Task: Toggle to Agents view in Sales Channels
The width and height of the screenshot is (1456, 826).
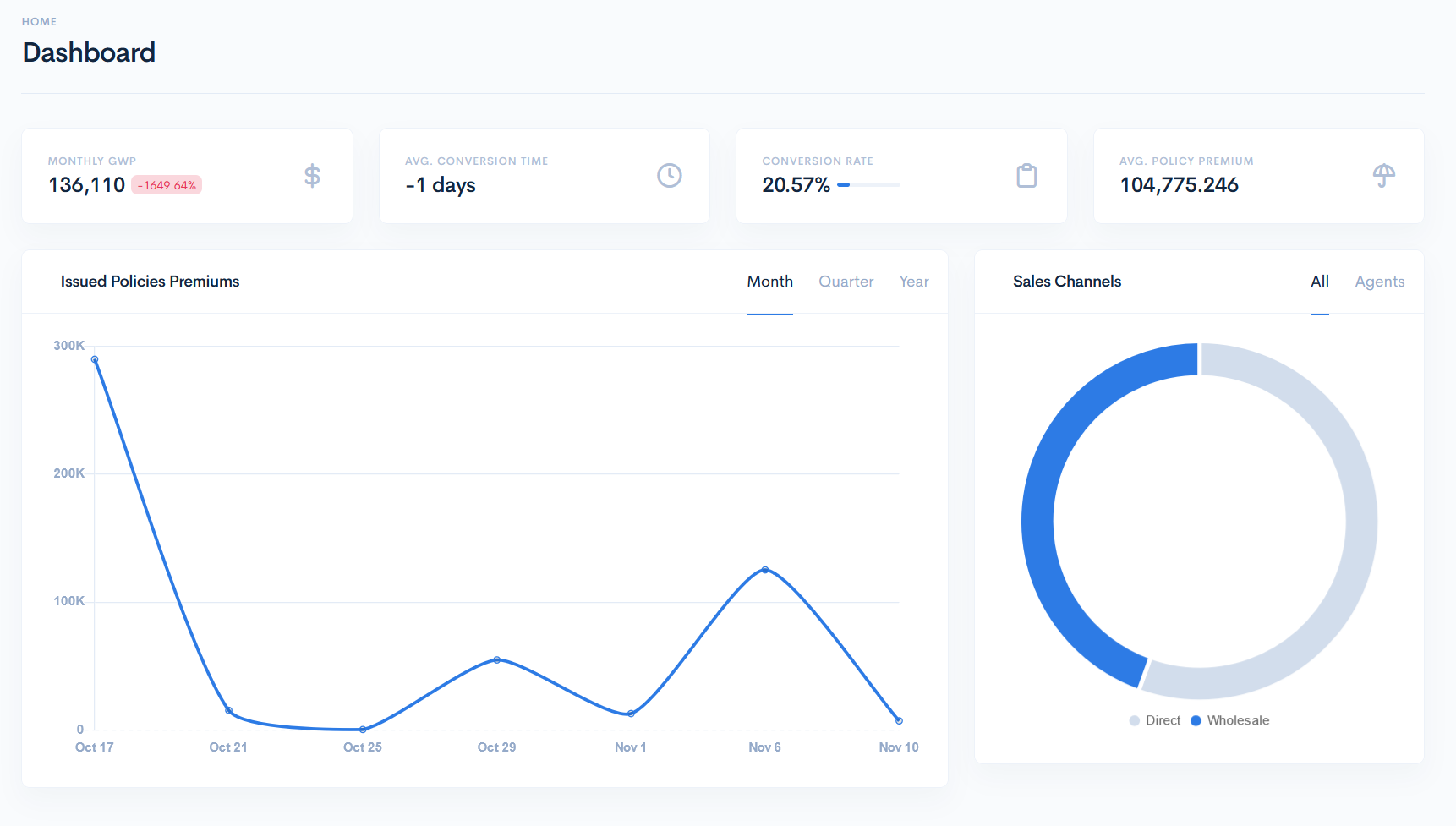Action: (x=1380, y=282)
